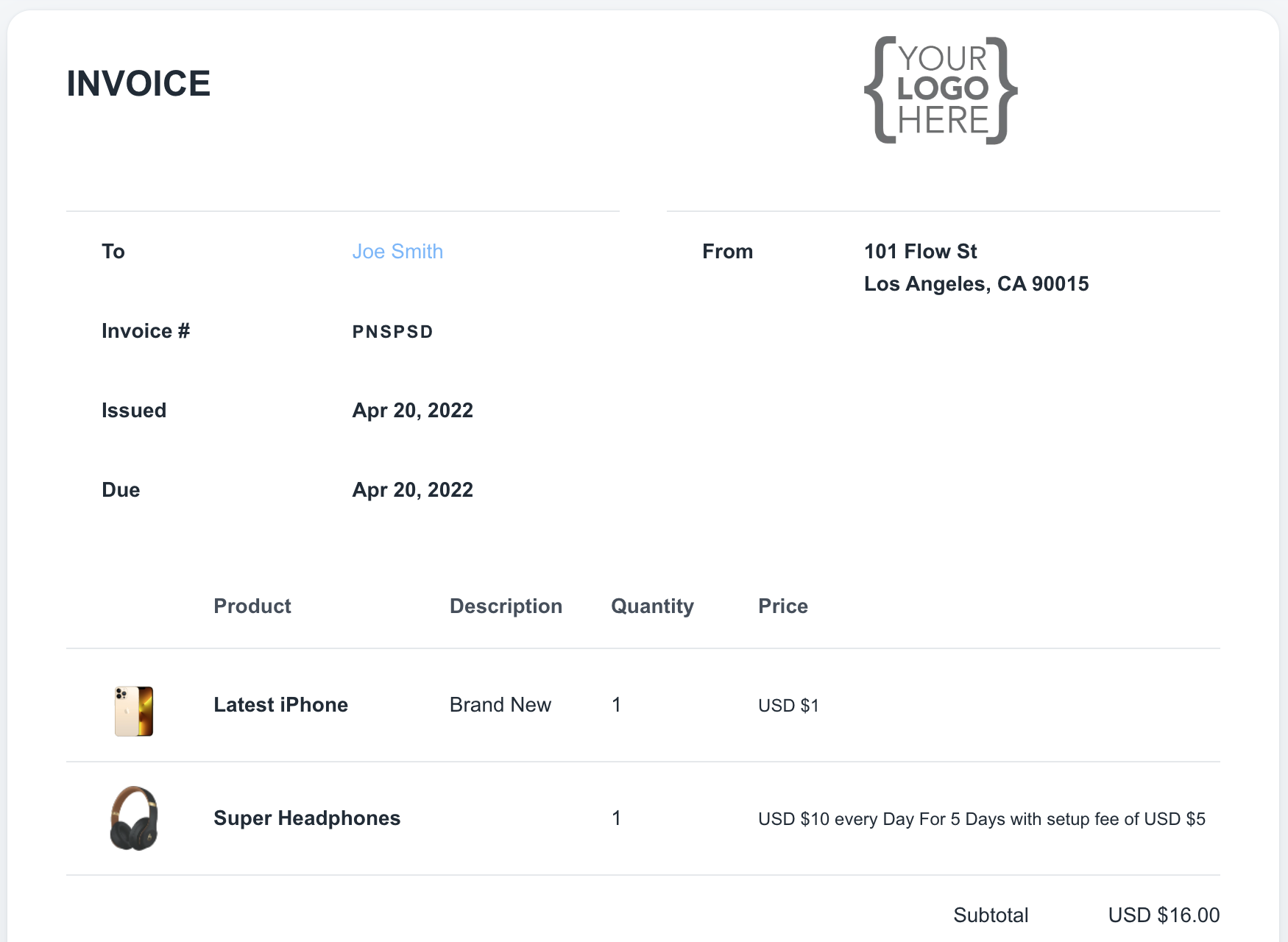1288x942 pixels.
Task: Click the Brand New description text
Action: click(500, 705)
